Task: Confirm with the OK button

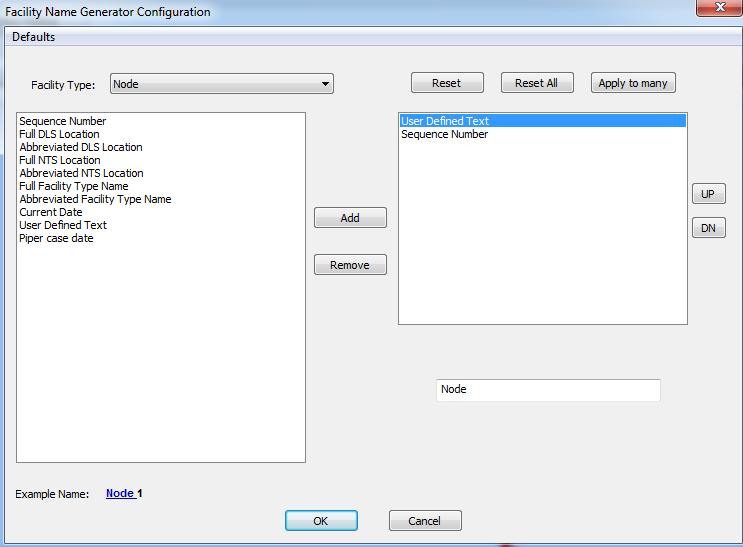Action: coord(320,520)
